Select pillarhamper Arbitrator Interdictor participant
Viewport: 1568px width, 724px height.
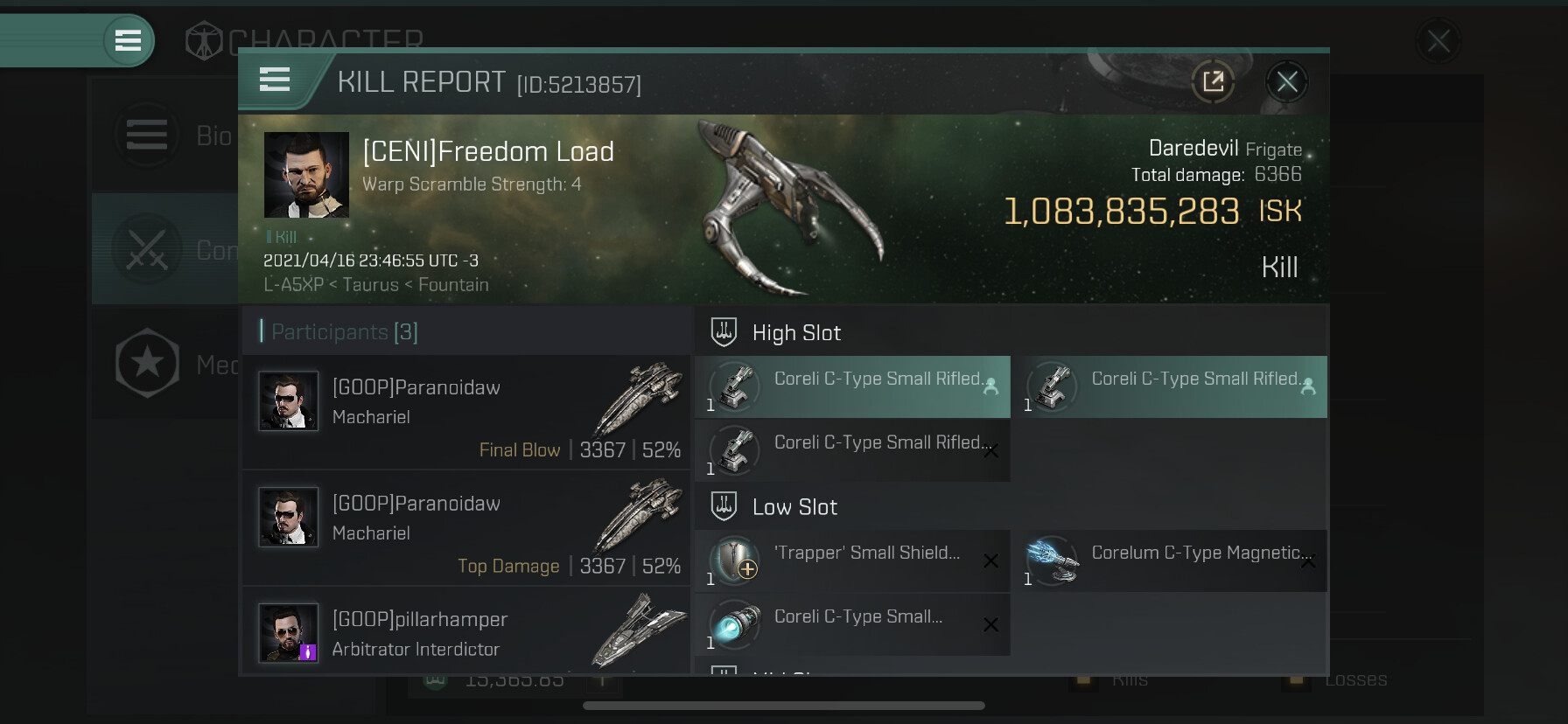pos(466,630)
